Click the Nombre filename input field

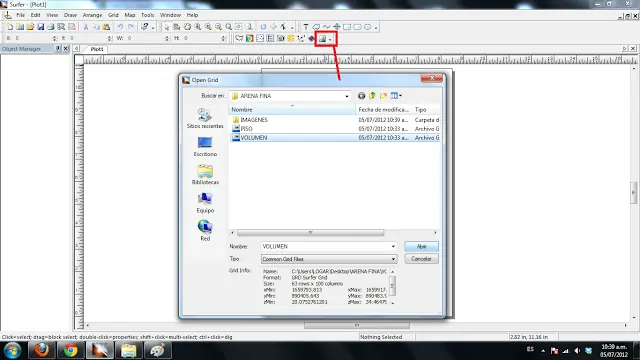(x=326, y=247)
